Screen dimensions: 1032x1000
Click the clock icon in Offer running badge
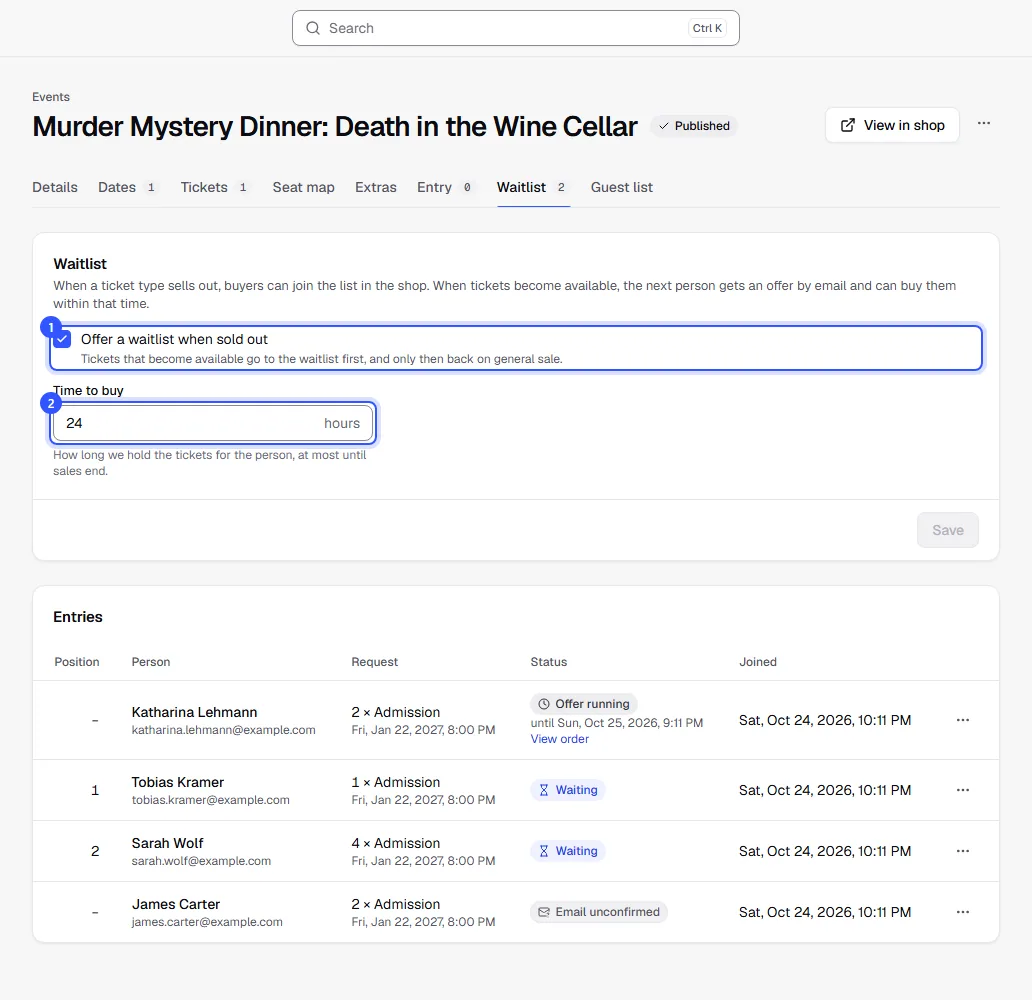click(544, 704)
